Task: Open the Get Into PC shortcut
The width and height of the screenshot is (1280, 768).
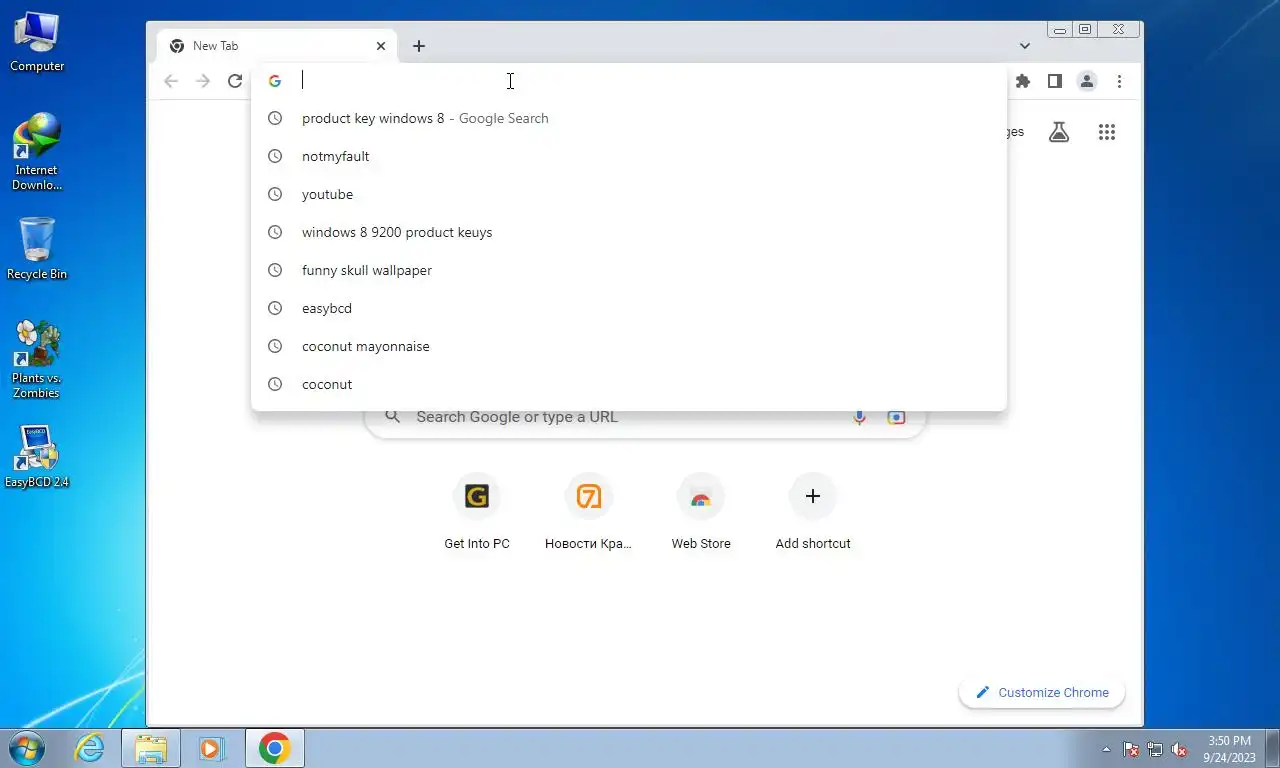Action: [x=477, y=513]
